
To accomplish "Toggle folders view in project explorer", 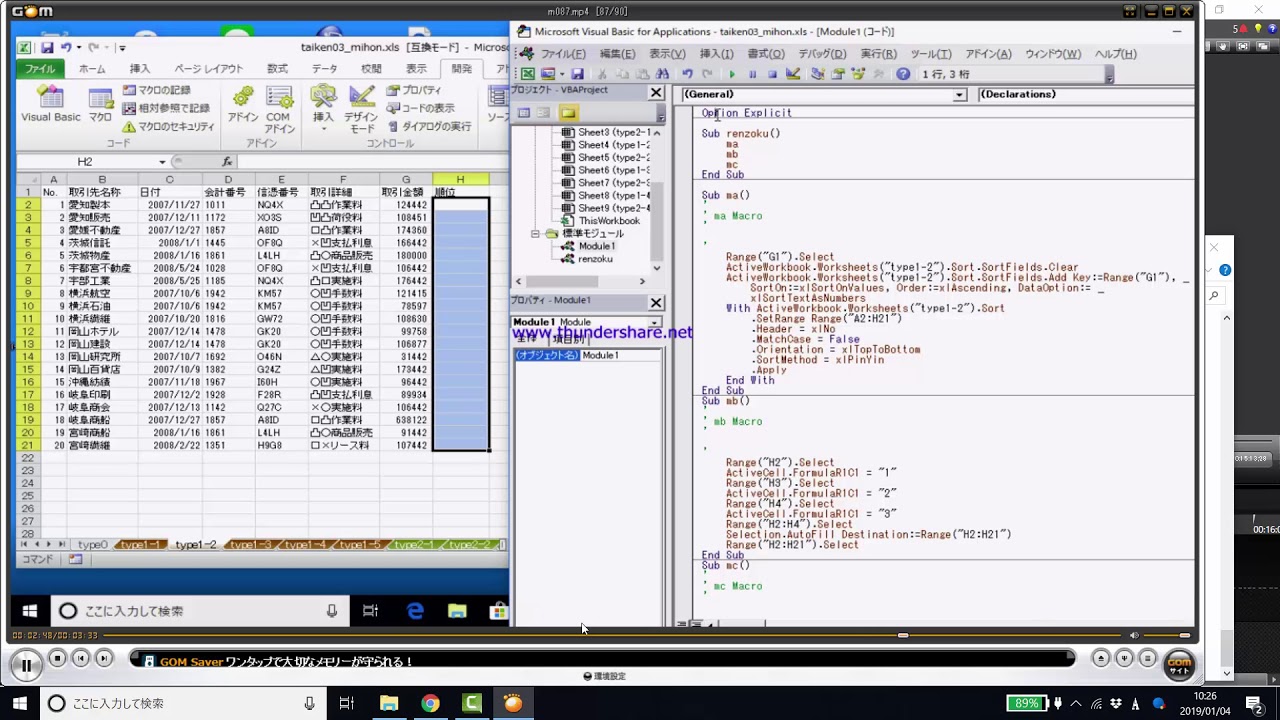I will click(x=568, y=113).
